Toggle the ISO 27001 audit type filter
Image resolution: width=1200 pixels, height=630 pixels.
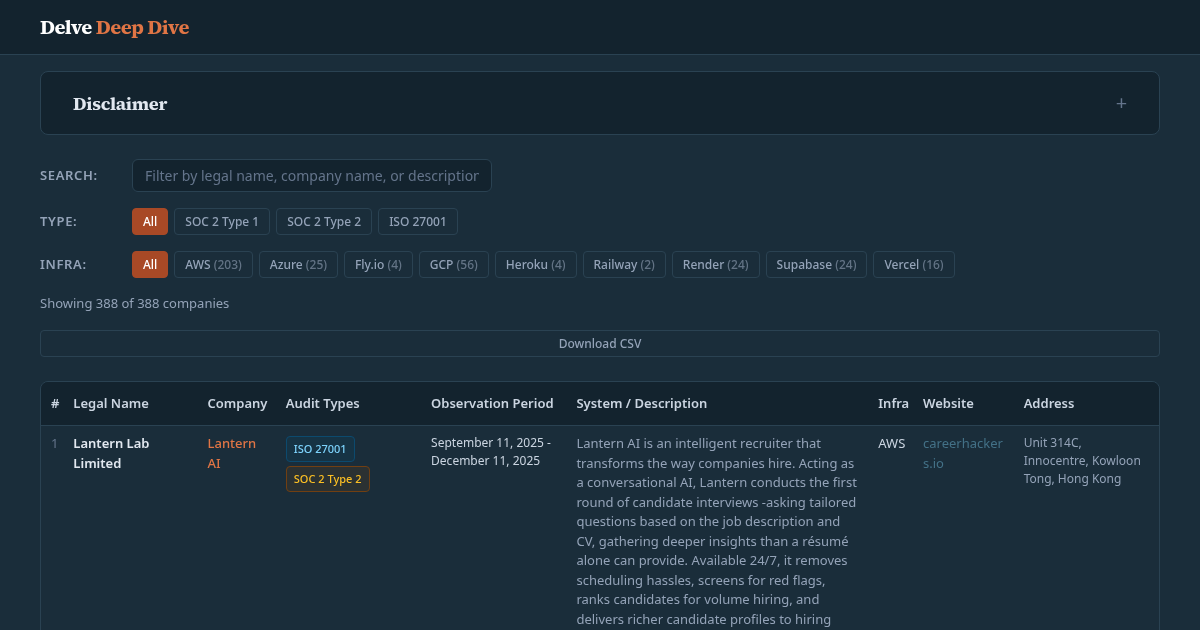[x=417, y=221]
